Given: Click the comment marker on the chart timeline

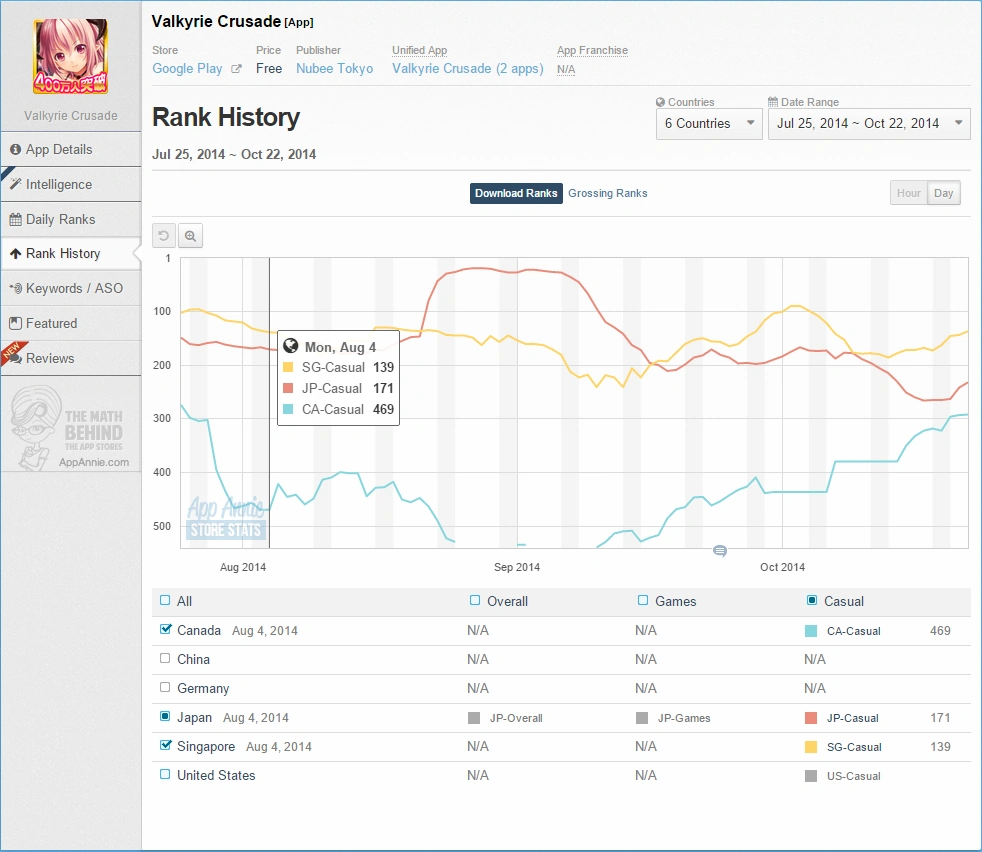Looking at the screenshot, I should (x=720, y=551).
